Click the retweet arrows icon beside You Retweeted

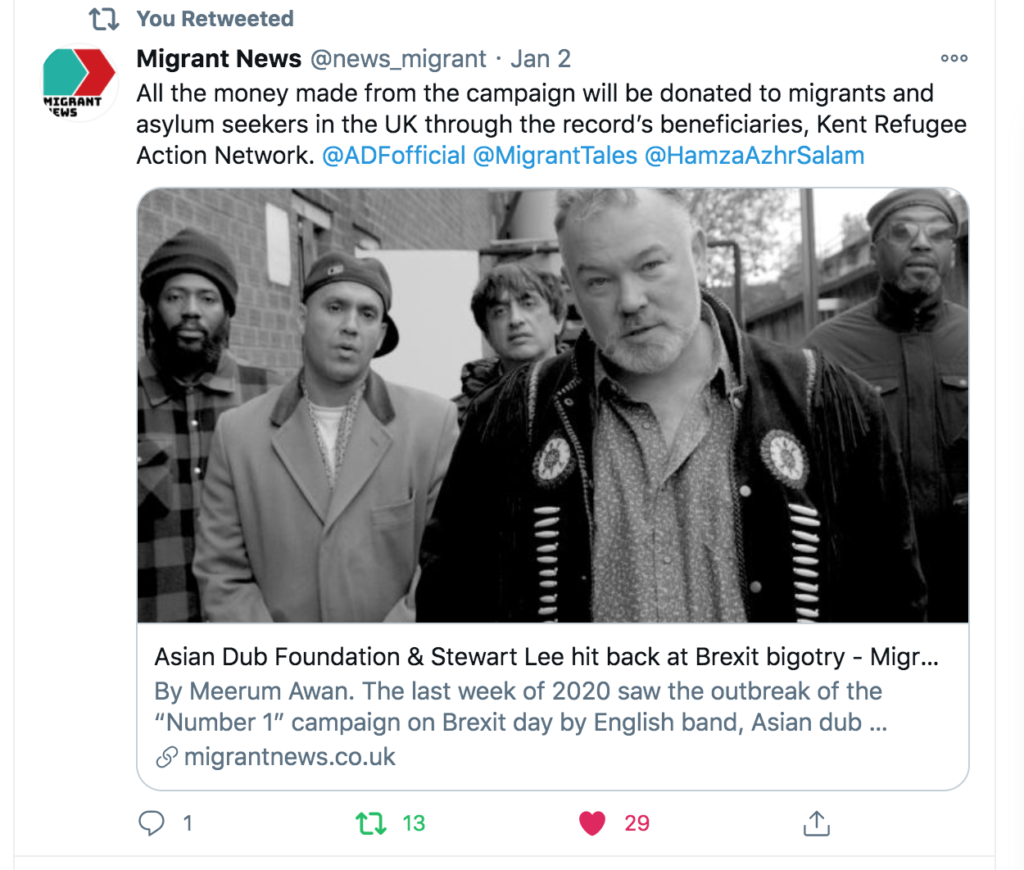pos(104,19)
